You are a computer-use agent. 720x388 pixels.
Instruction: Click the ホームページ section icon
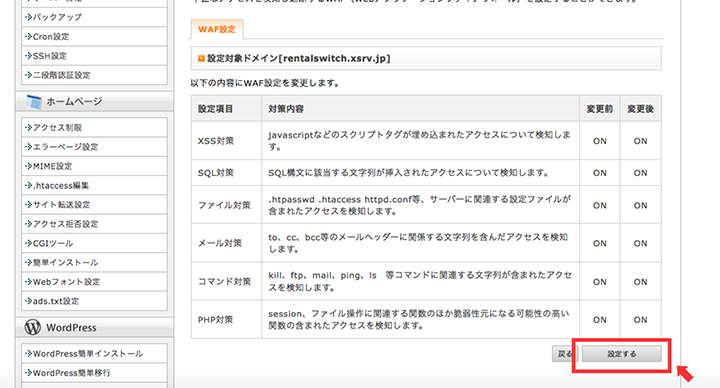[x=34, y=101]
